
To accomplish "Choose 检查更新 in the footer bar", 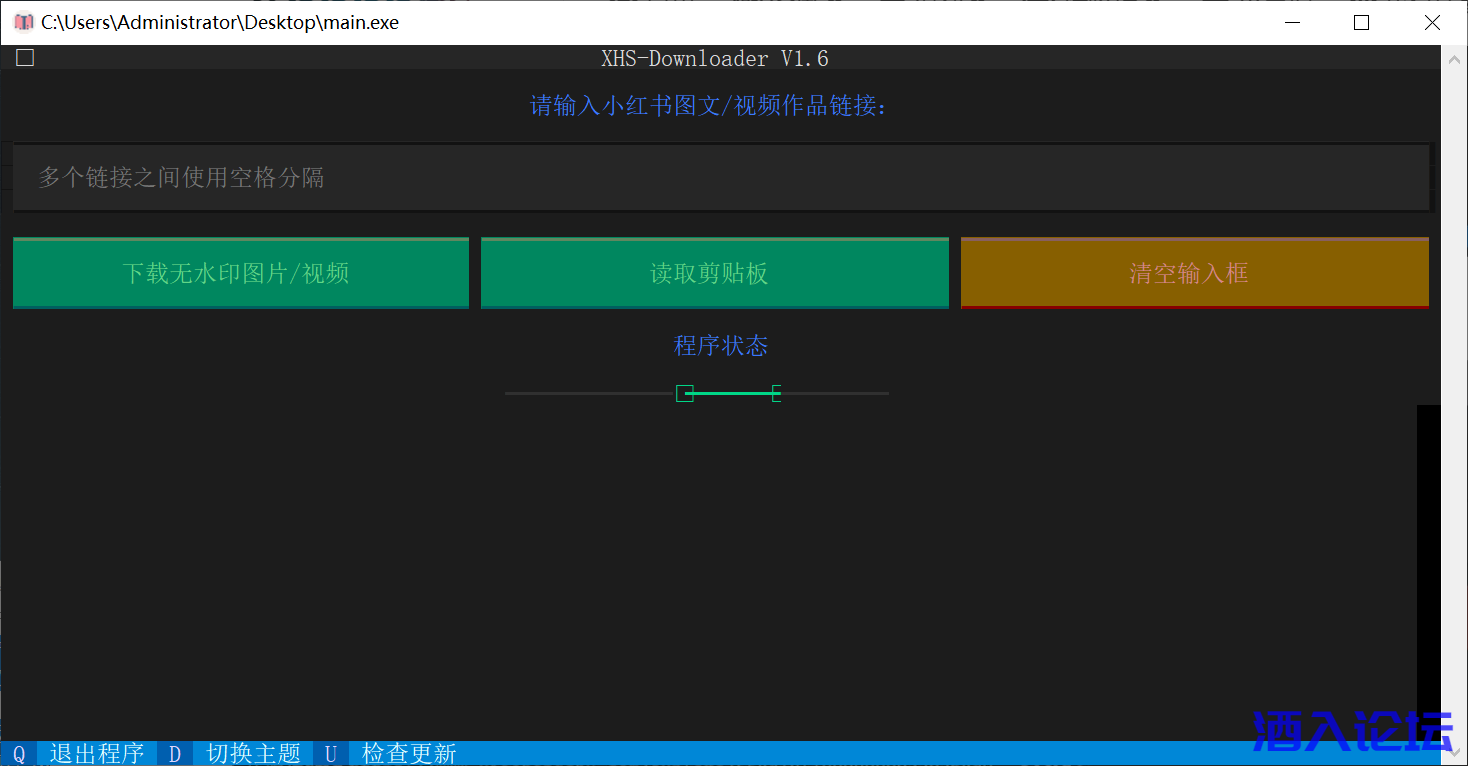I will (409, 753).
